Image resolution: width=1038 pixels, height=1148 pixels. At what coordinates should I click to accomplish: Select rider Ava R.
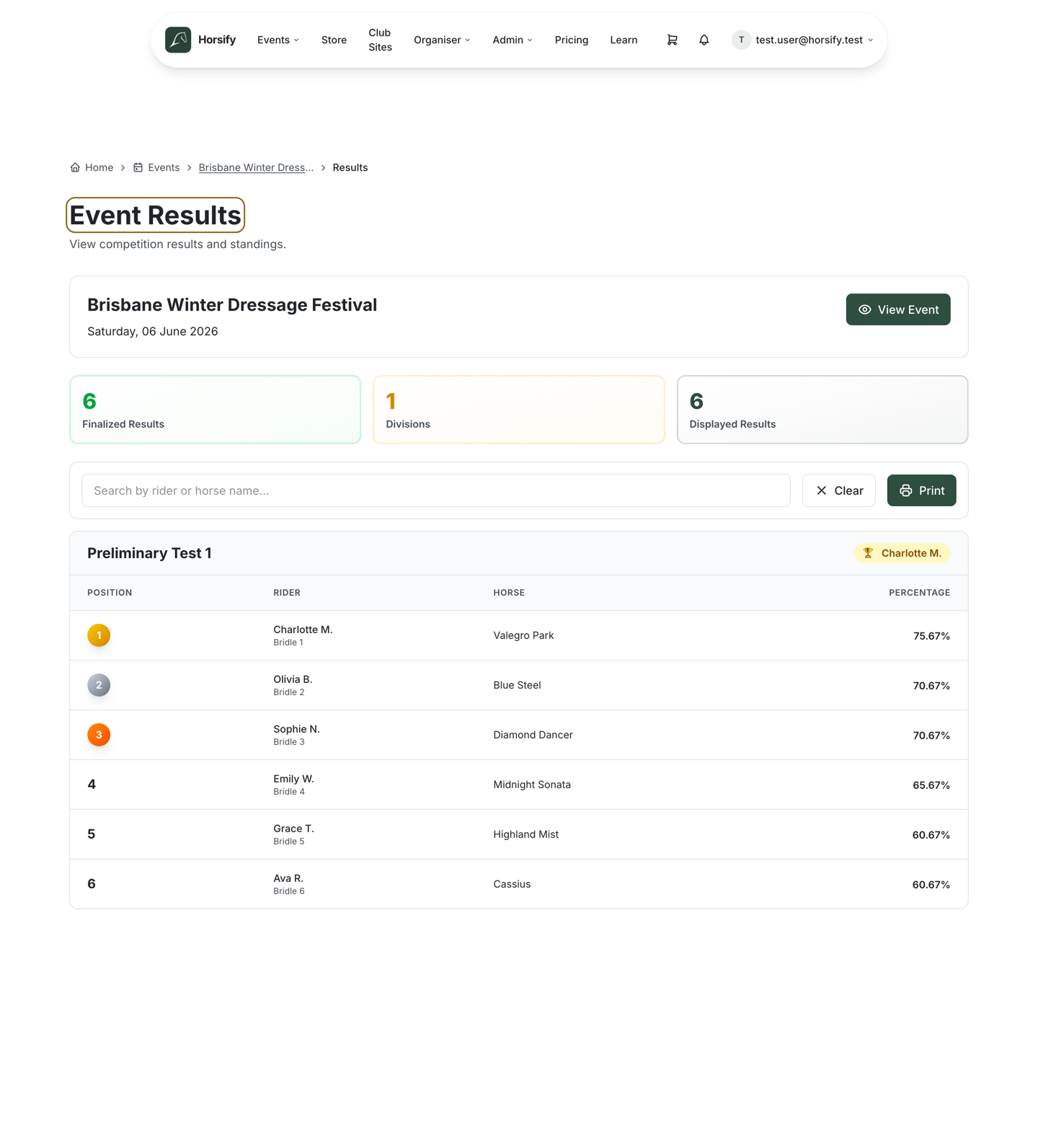[x=288, y=878]
